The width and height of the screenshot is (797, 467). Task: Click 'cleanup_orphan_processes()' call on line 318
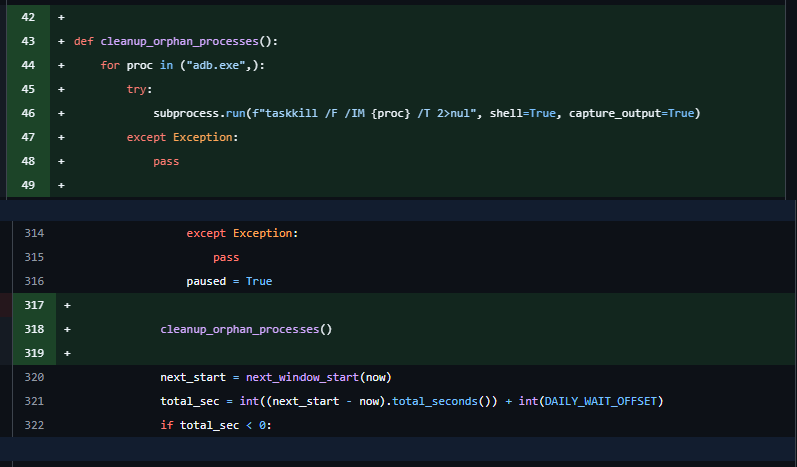click(x=246, y=329)
